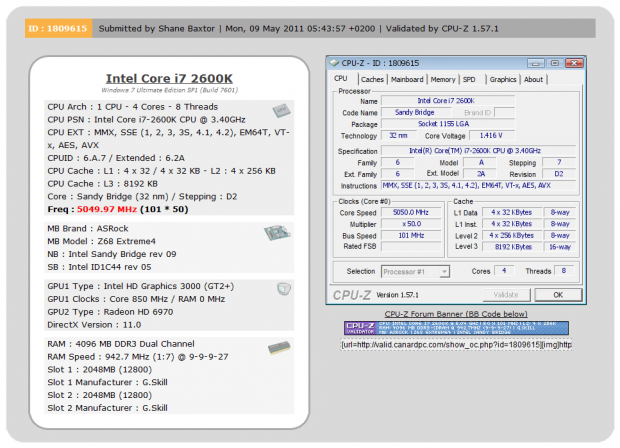
Task: Click the greyed Validate button
Action: tap(506, 295)
